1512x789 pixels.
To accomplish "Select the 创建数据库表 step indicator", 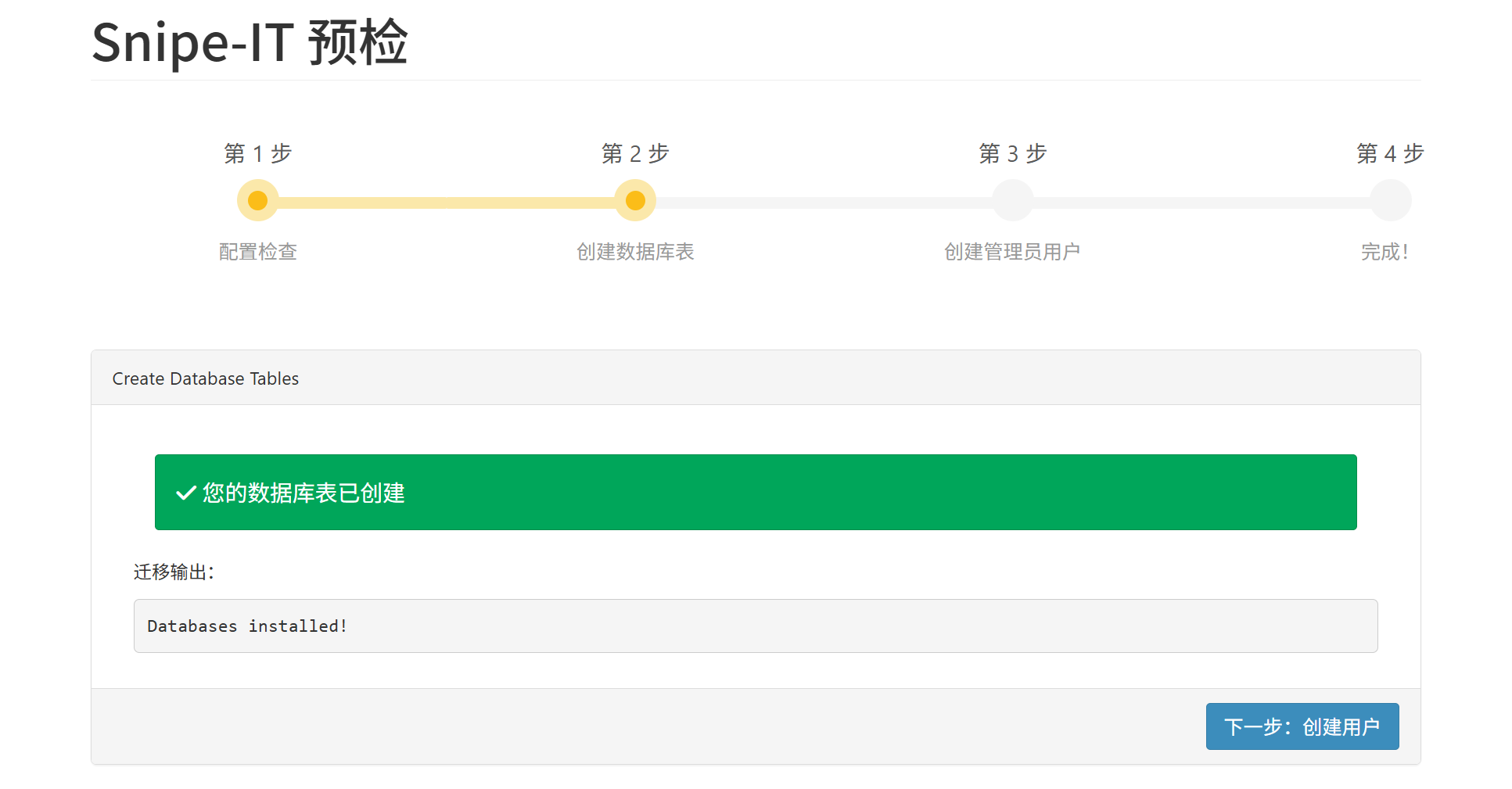I will (635, 252).
